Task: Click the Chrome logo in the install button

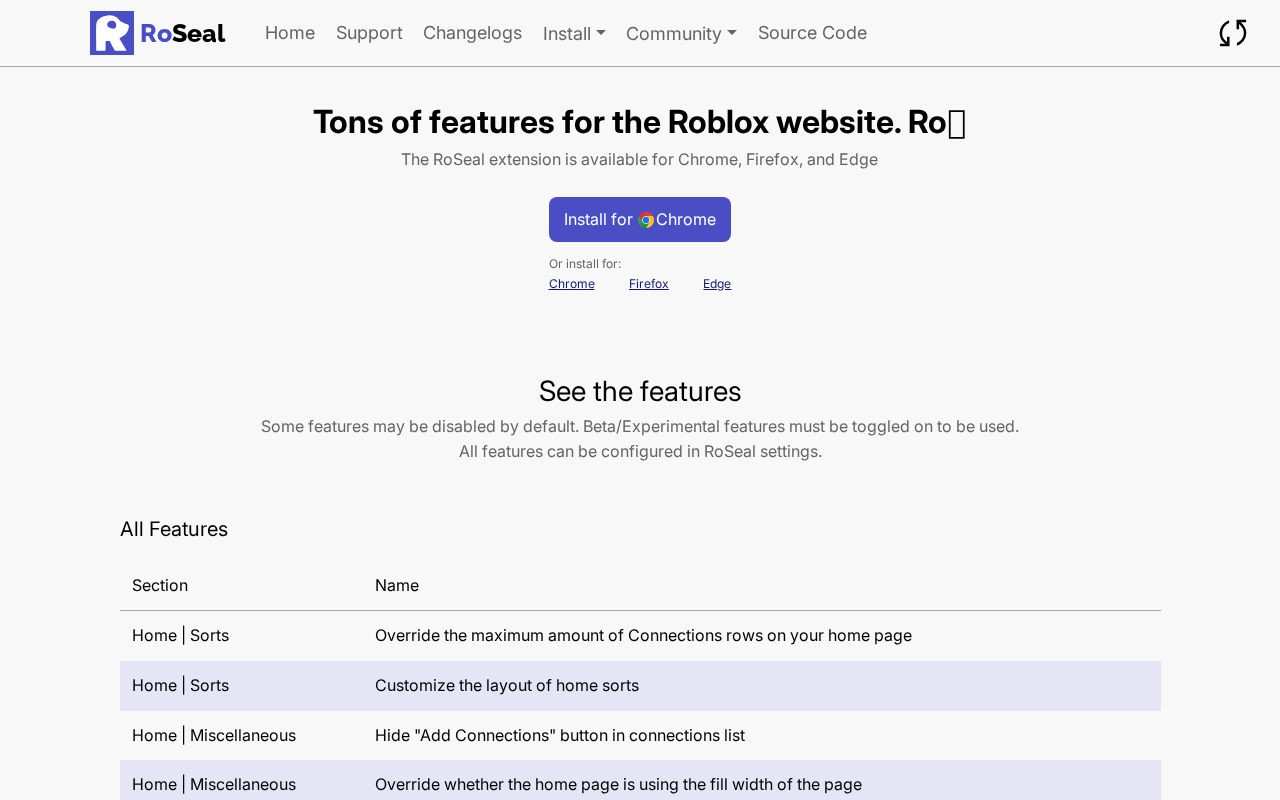Action: 646,220
